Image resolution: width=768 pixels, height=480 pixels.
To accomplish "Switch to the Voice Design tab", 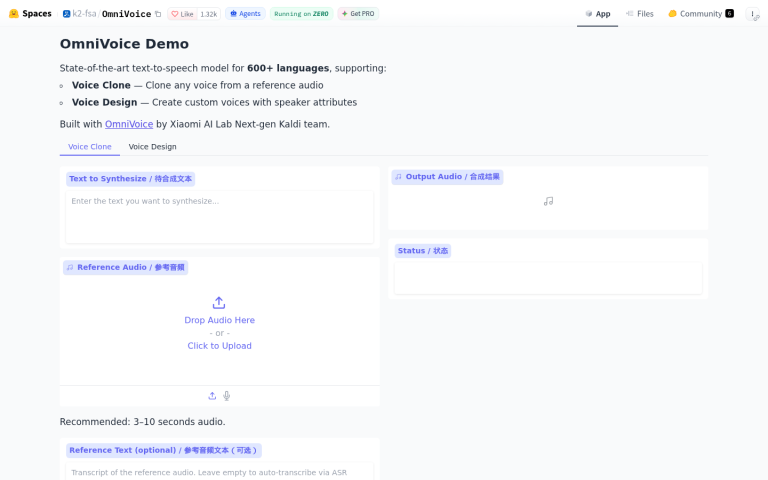I will click(152, 146).
